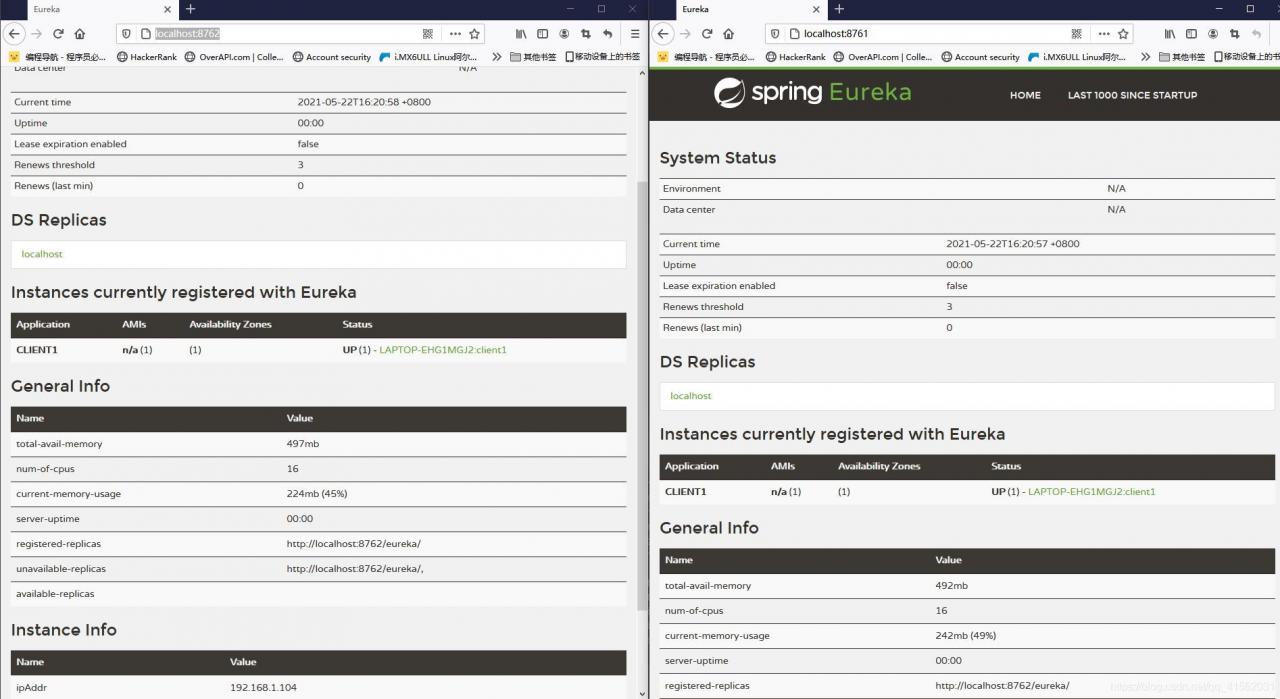
Task: Select 497mb total-avail-memory value in 8762 window
Action: pos(303,444)
